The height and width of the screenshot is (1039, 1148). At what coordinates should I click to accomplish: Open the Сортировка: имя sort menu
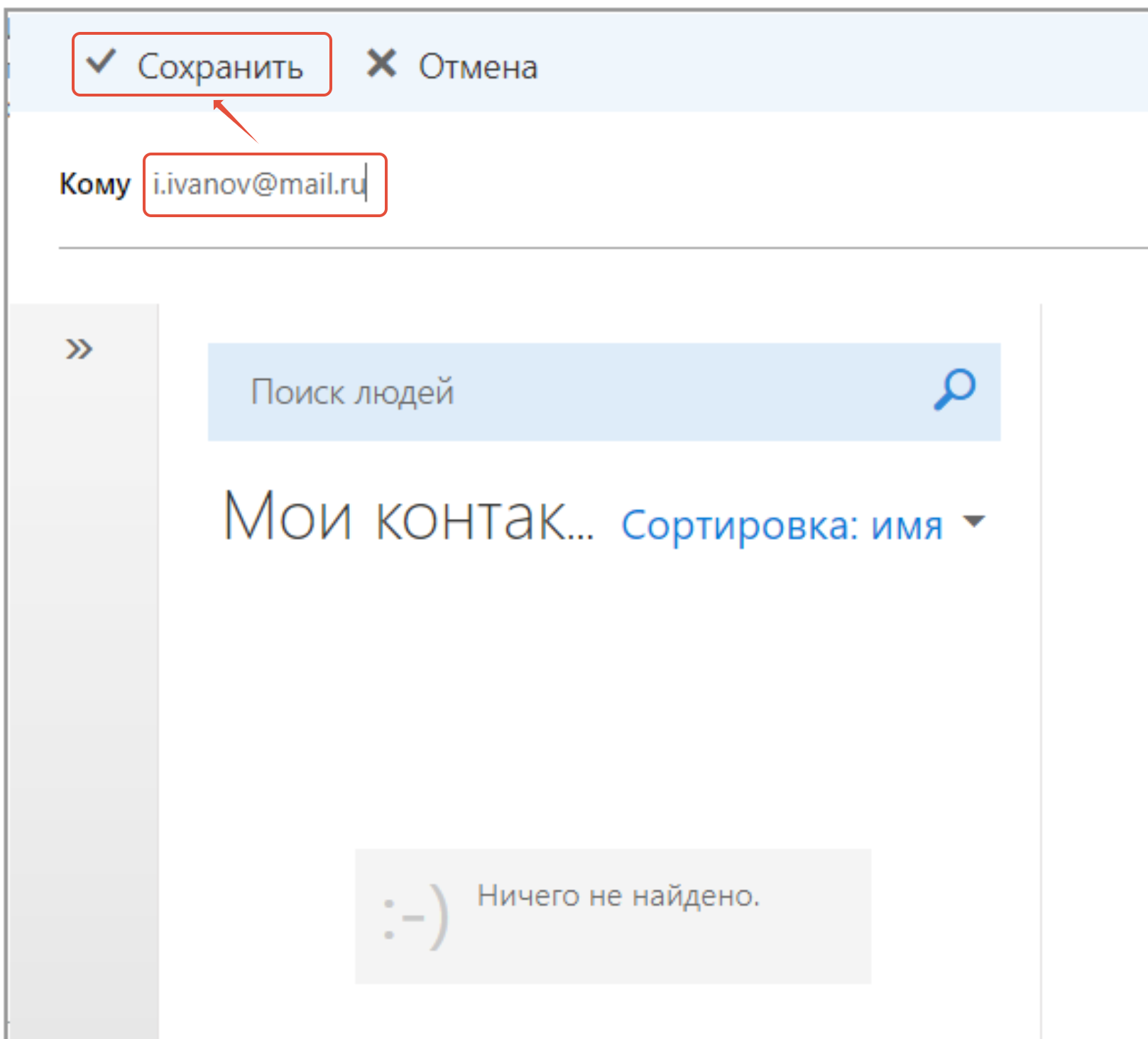[x=782, y=525]
